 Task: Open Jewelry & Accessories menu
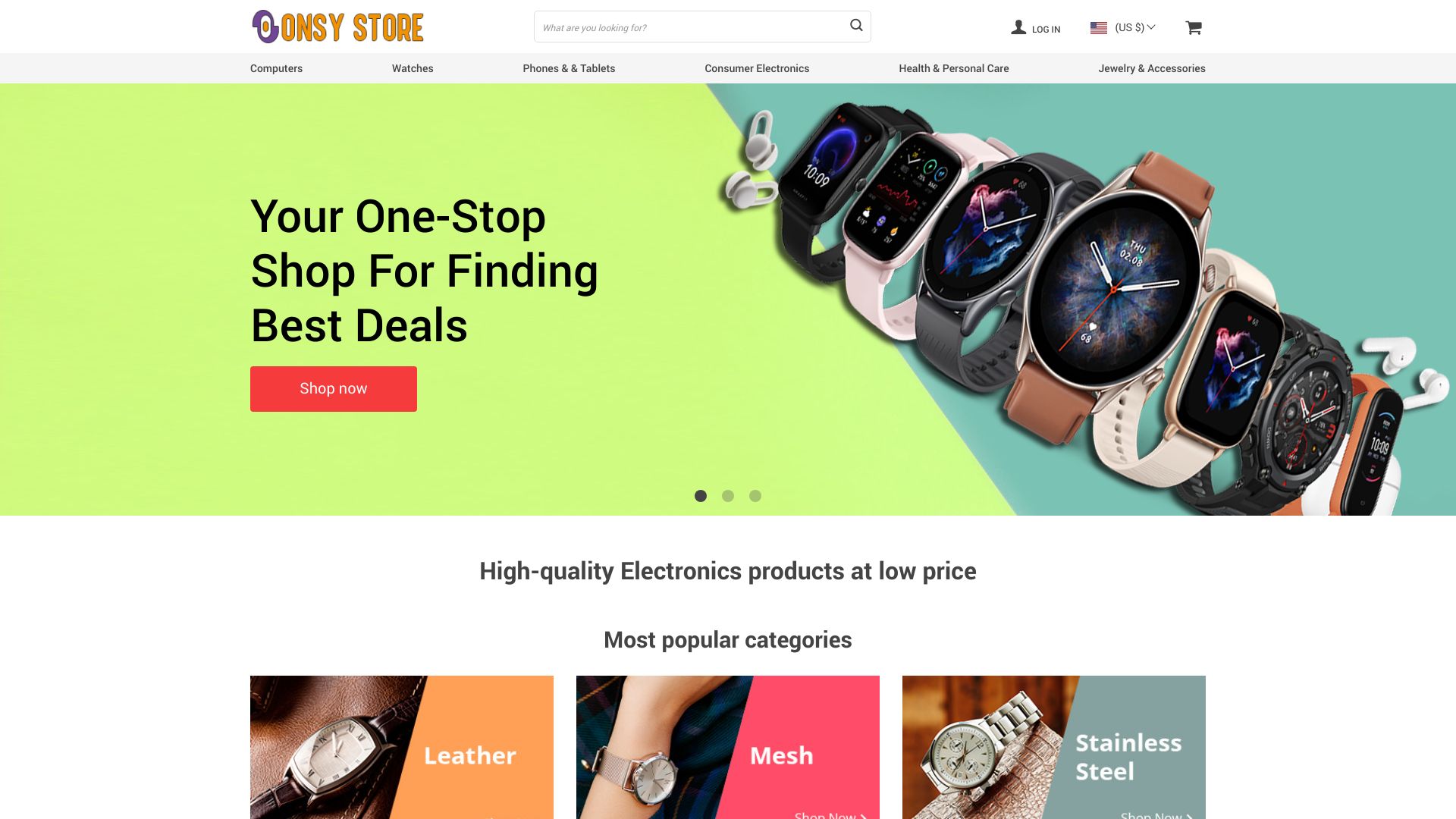point(1152,68)
